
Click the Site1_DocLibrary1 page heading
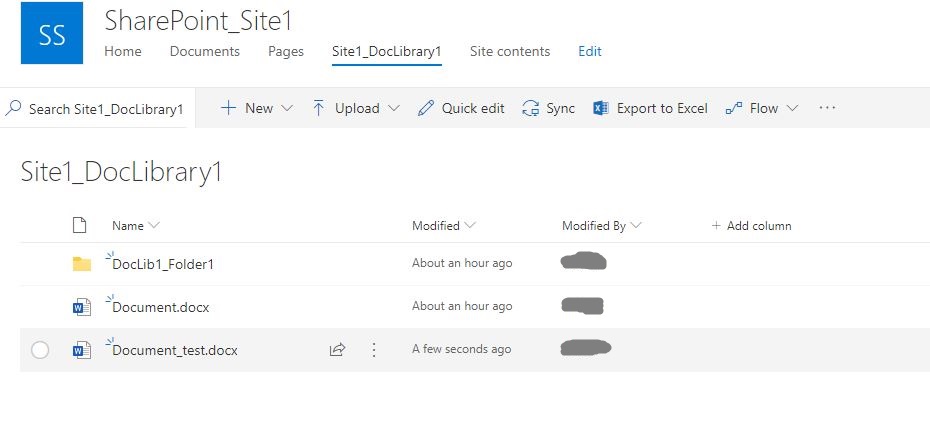tap(122, 172)
